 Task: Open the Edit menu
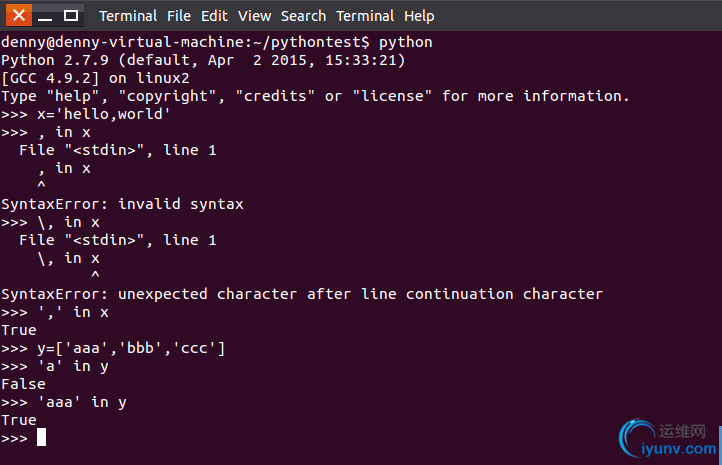[214, 16]
